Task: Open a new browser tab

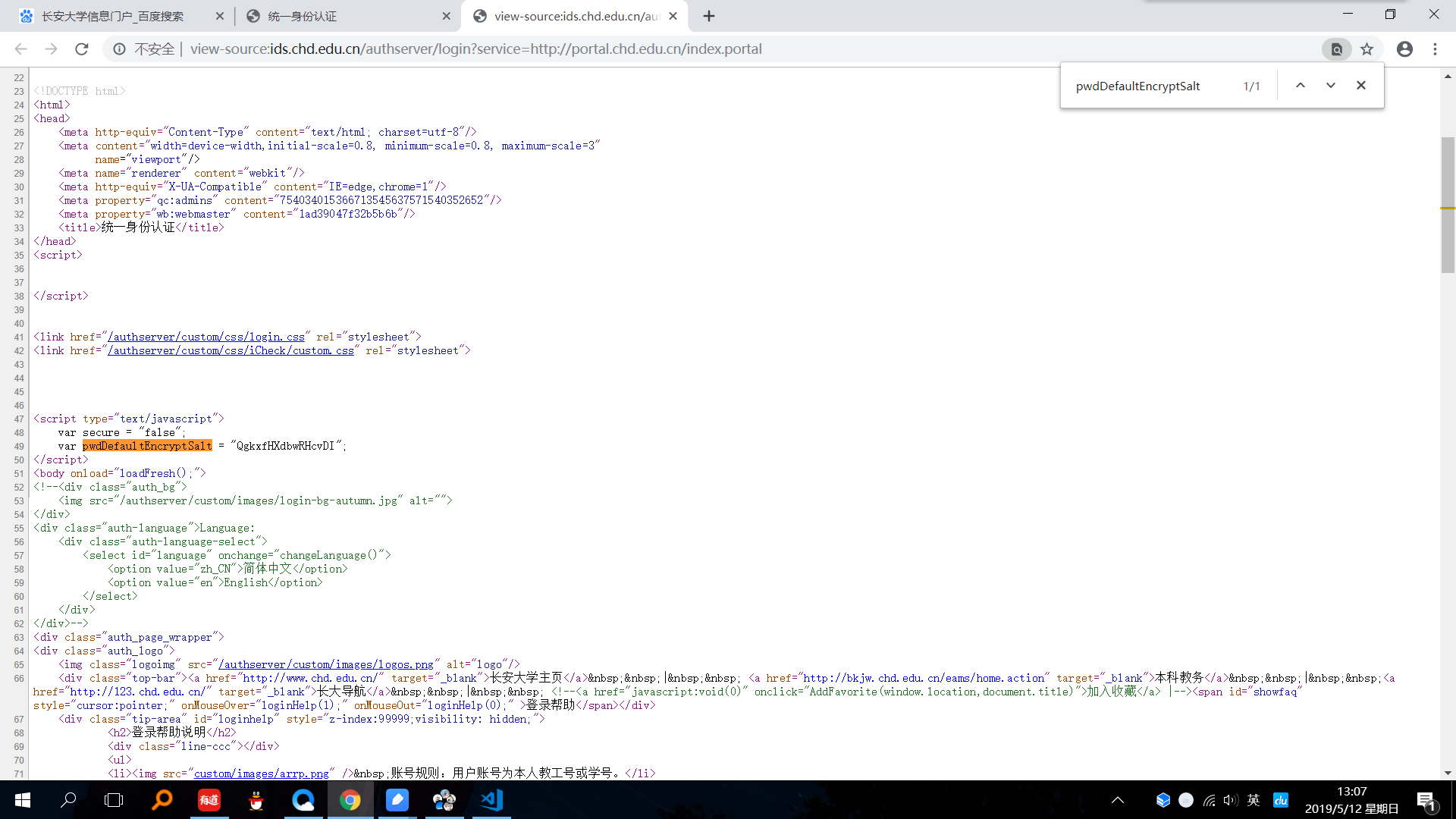Action: point(708,16)
